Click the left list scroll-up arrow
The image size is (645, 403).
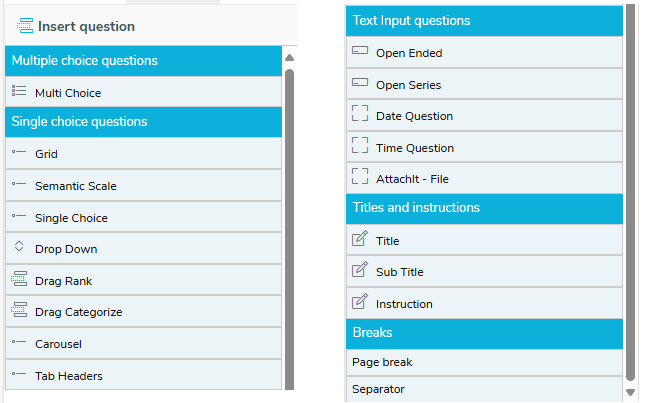point(290,58)
